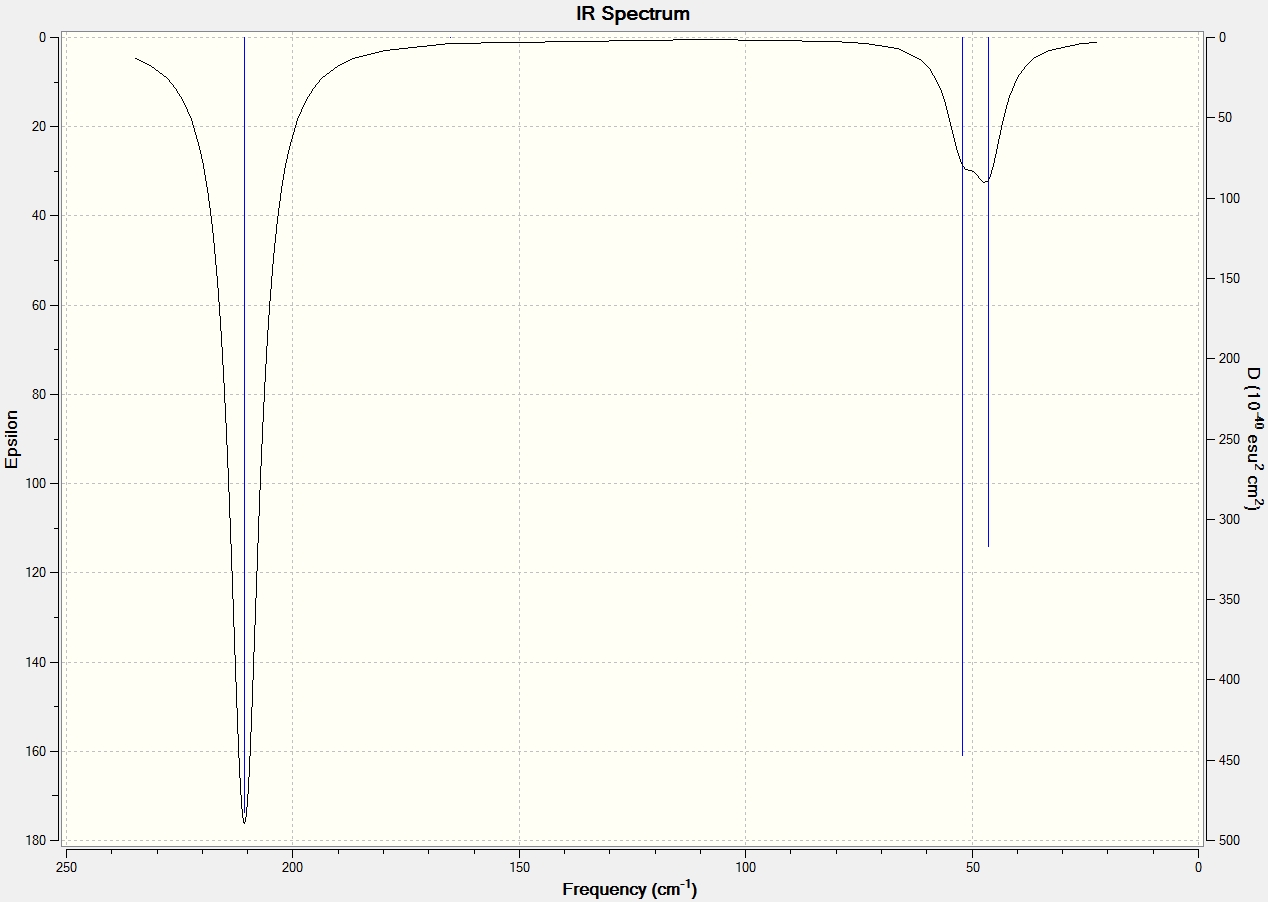Select the shorter blue stick line near 47 cm-1
The width and height of the screenshot is (1268, 902).
coord(988,292)
